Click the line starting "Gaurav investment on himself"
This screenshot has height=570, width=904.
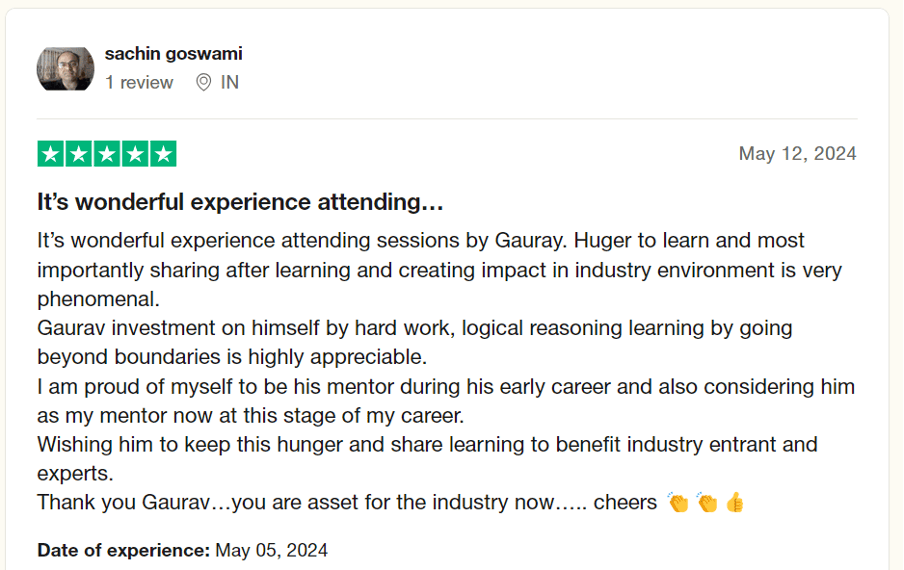coord(414,328)
